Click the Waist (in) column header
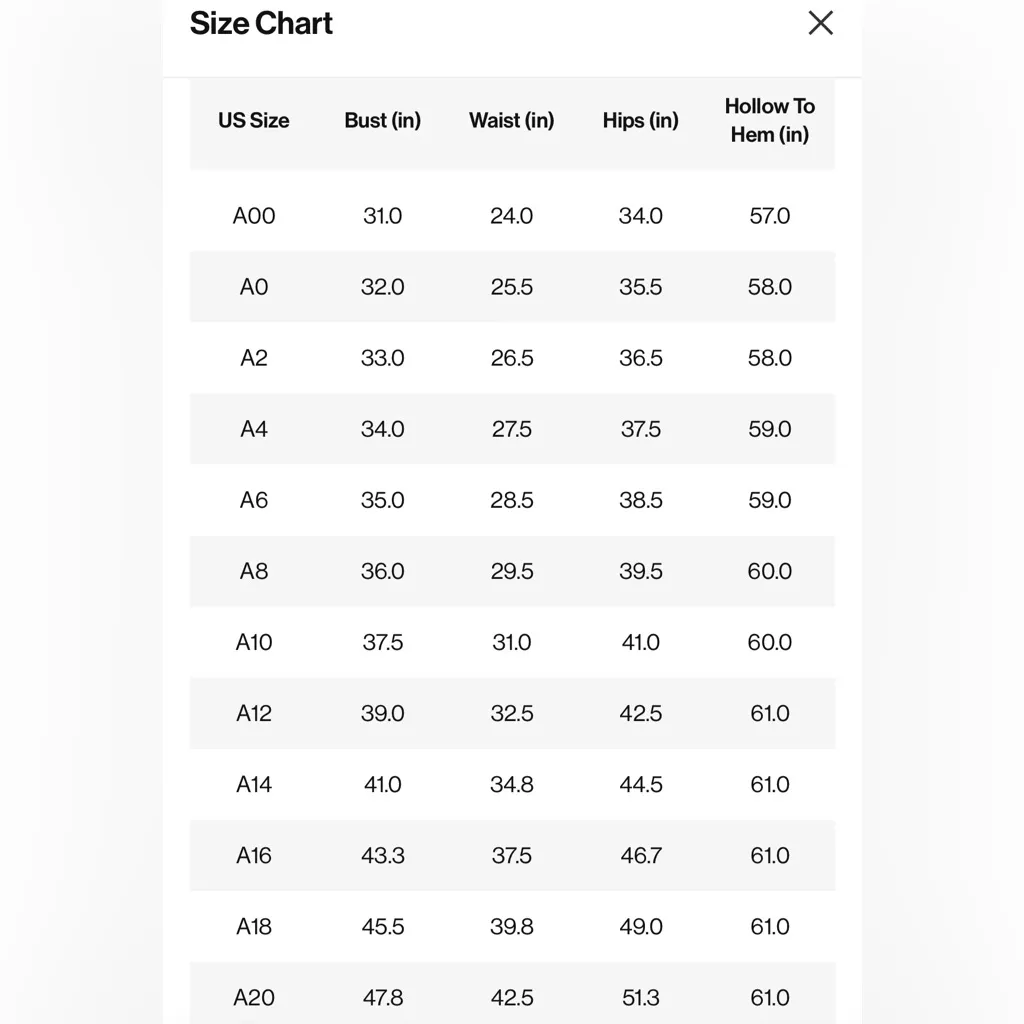The image size is (1024, 1024). [511, 120]
